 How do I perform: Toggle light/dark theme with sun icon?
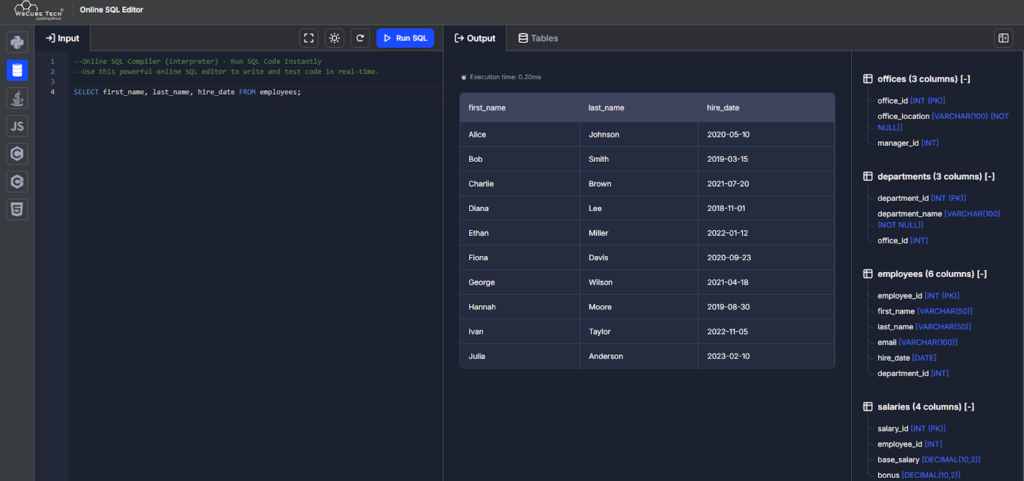tap(334, 38)
